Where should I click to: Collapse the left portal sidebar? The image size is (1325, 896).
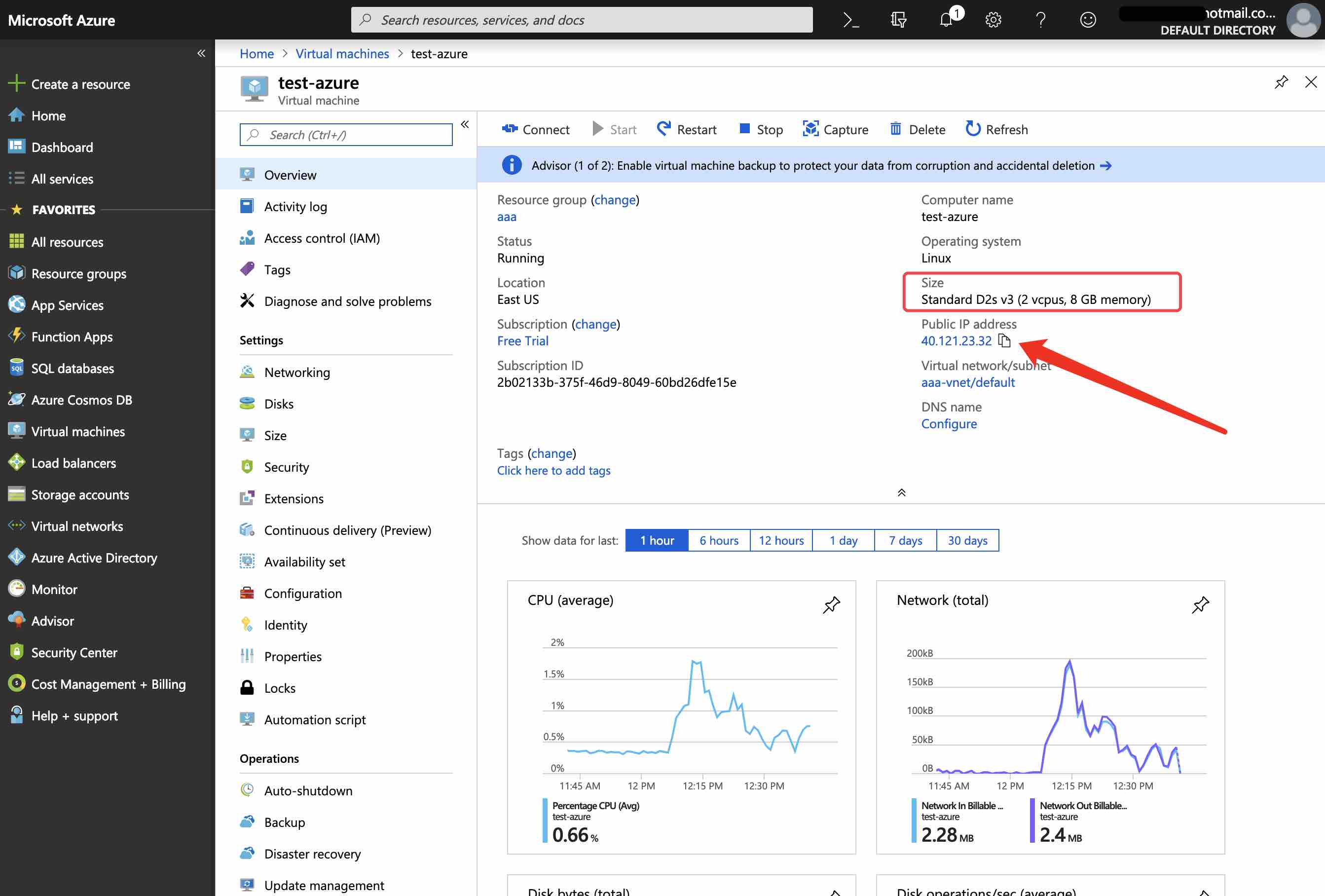[x=201, y=53]
